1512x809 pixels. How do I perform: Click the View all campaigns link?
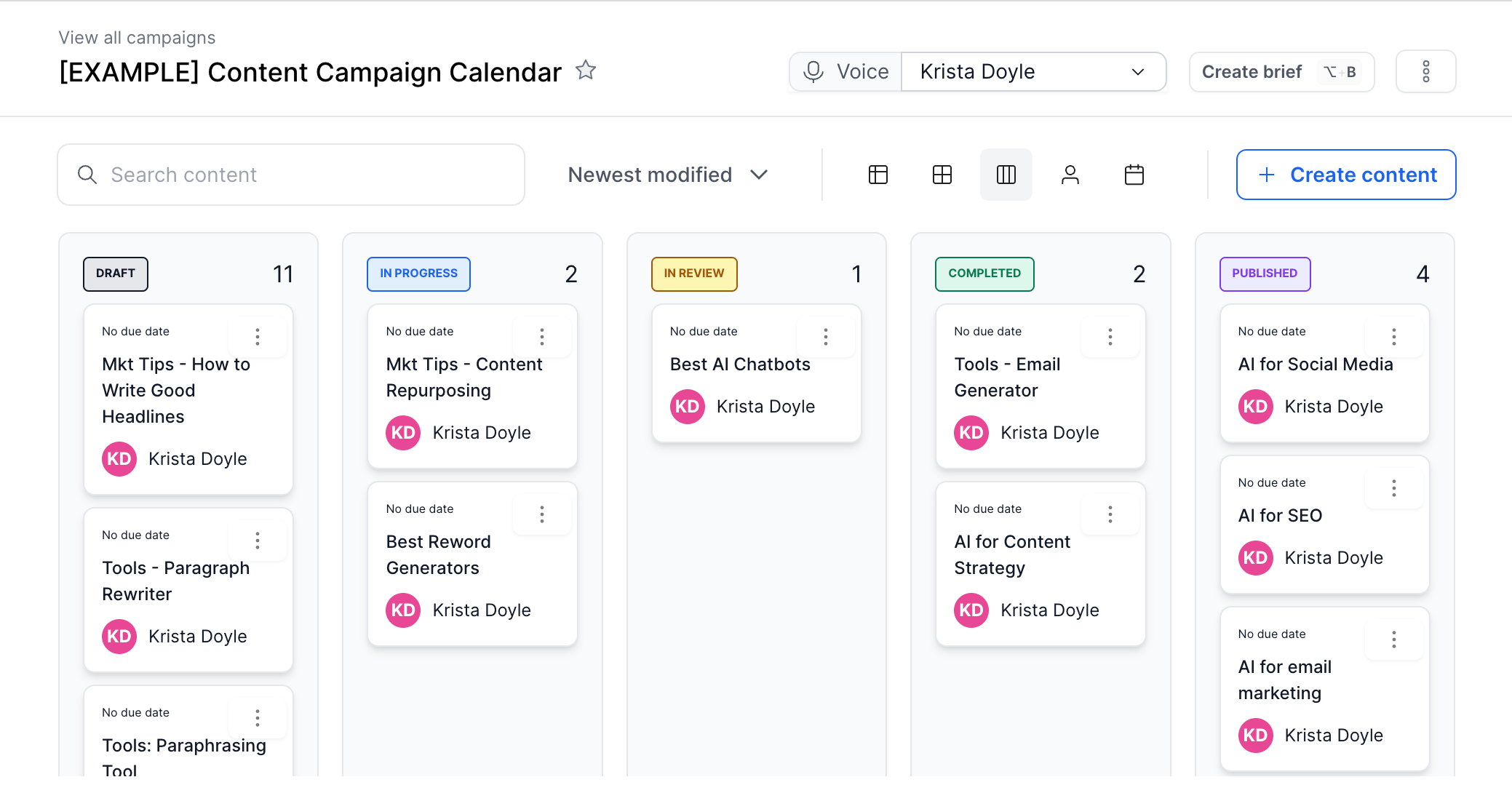coord(137,37)
